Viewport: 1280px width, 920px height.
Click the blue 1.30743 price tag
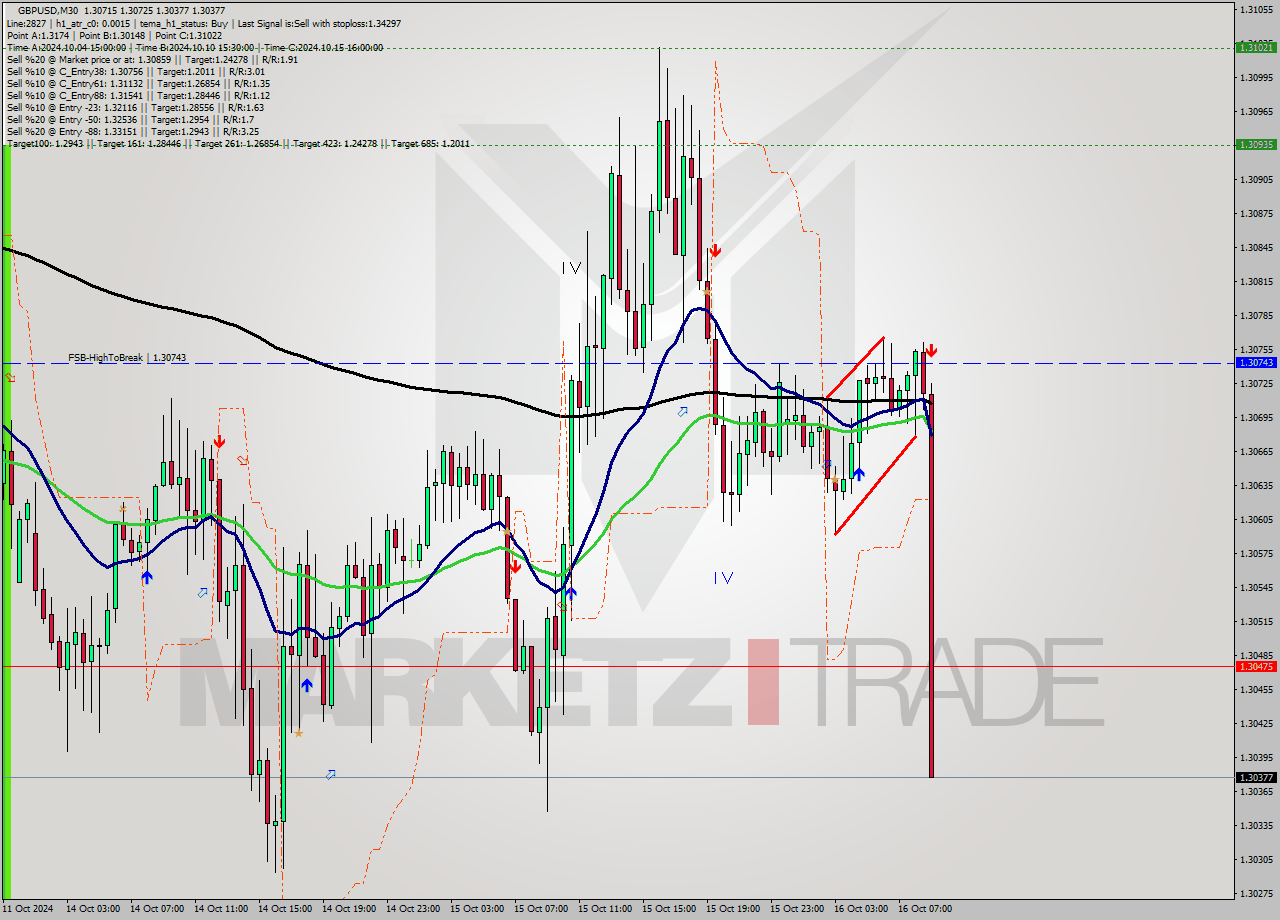(x=1256, y=362)
